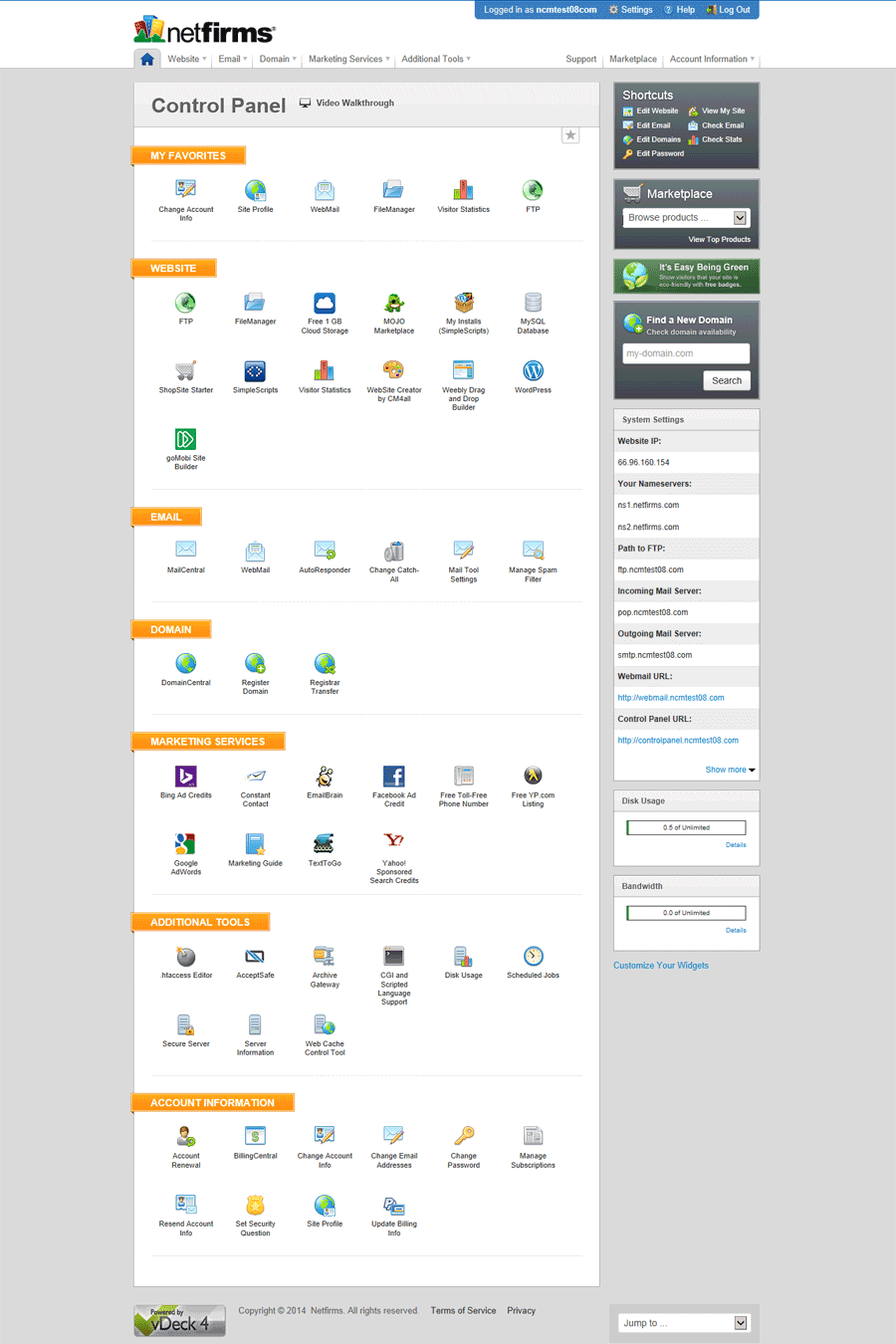The image size is (896, 1344).
Task: Open Facebook Ad Credit
Action: [x=394, y=776]
